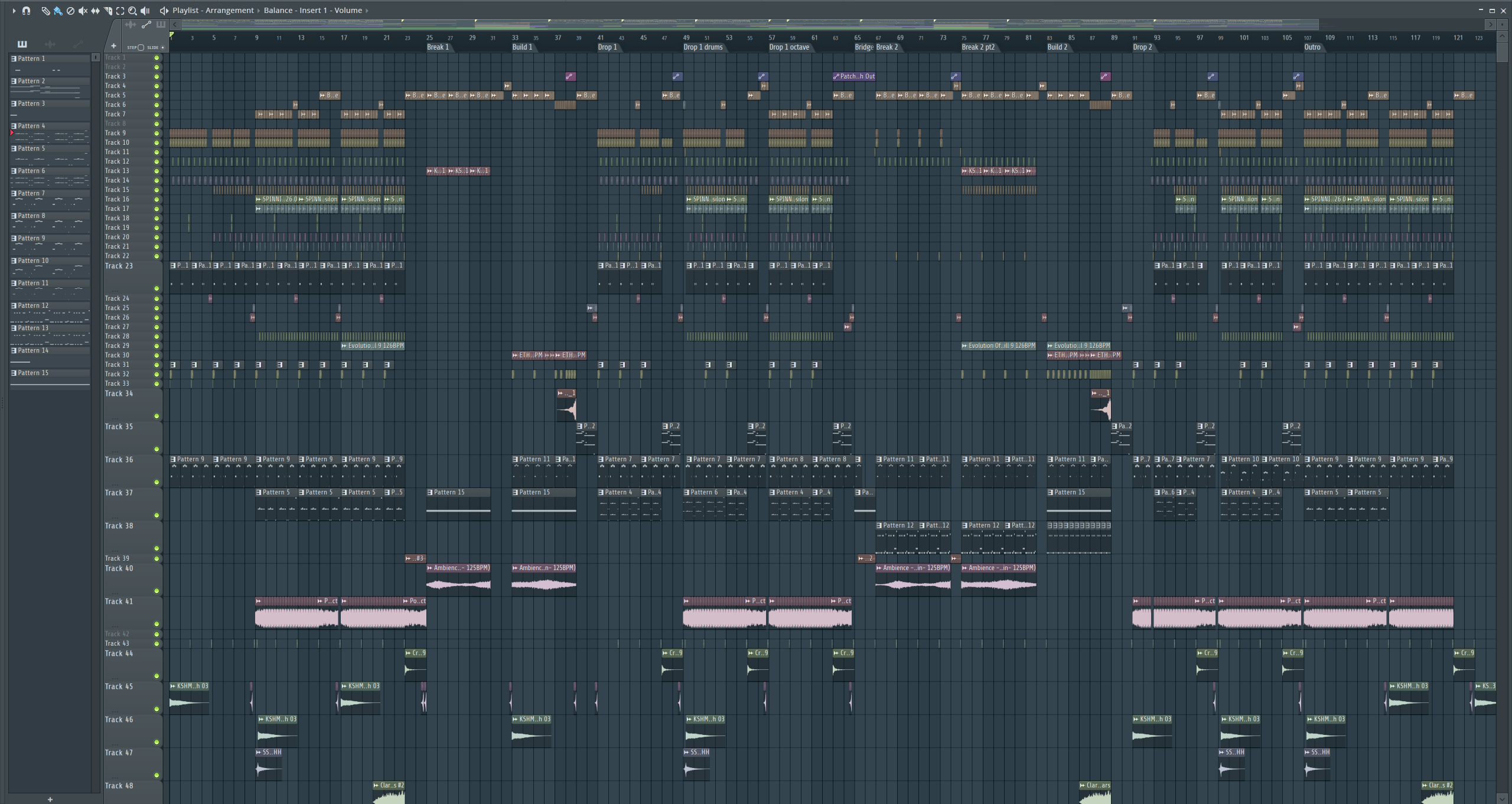Select the Slice tool
This screenshot has width=1512, height=804.
tap(108, 11)
